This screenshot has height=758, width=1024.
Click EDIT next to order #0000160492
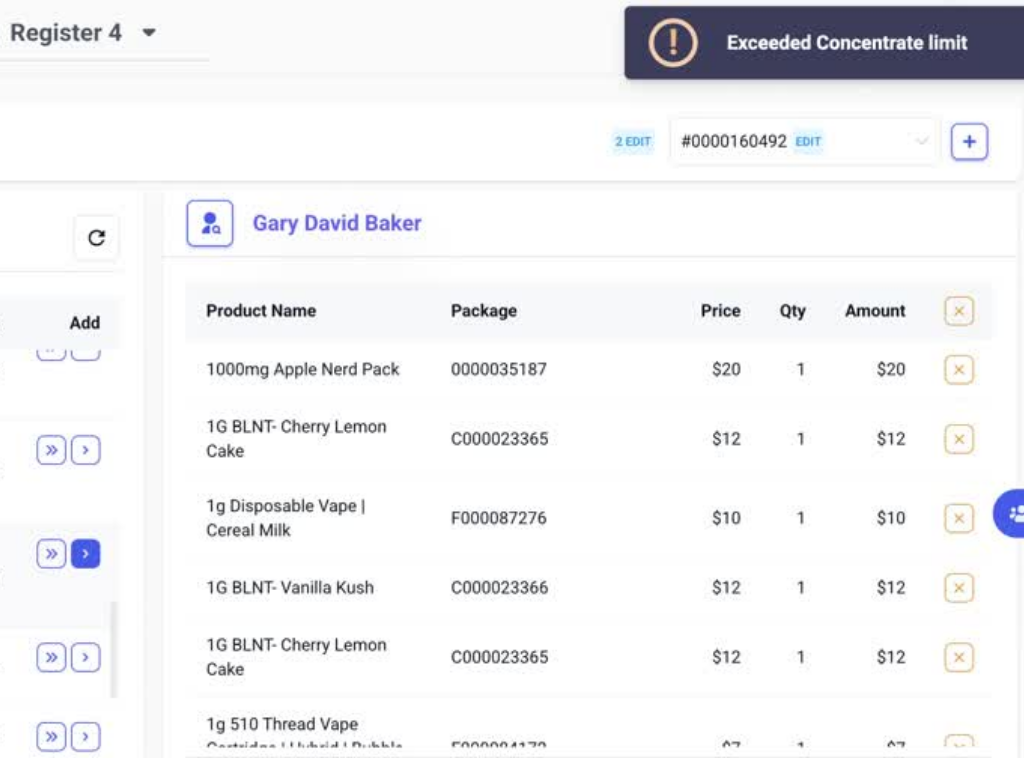(x=808, y=142)
